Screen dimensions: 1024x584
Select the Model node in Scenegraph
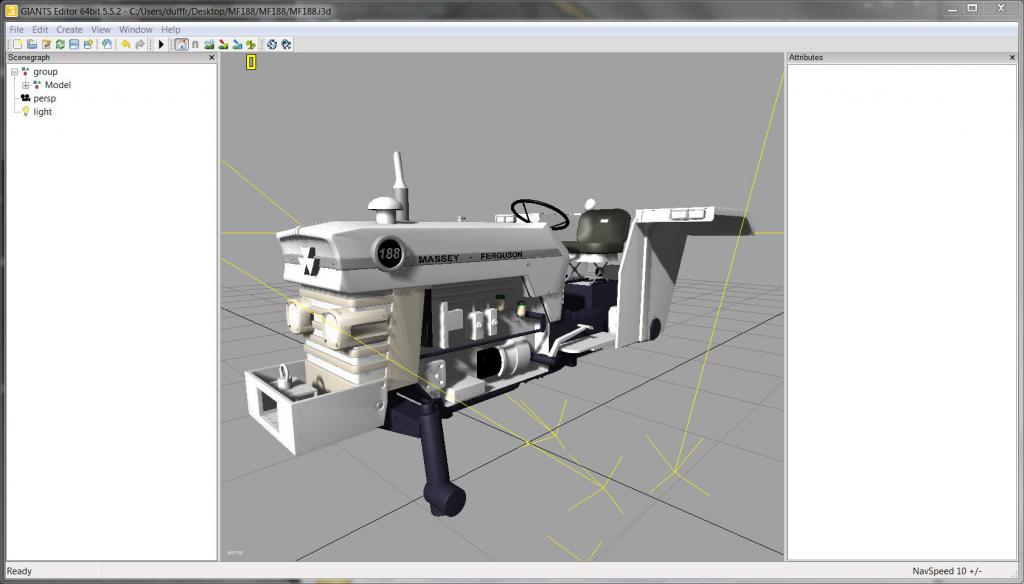(57, 85)
